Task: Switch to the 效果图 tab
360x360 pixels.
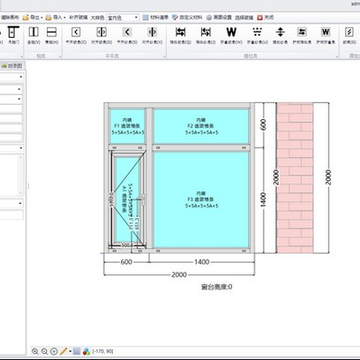Action: [13, 66]
